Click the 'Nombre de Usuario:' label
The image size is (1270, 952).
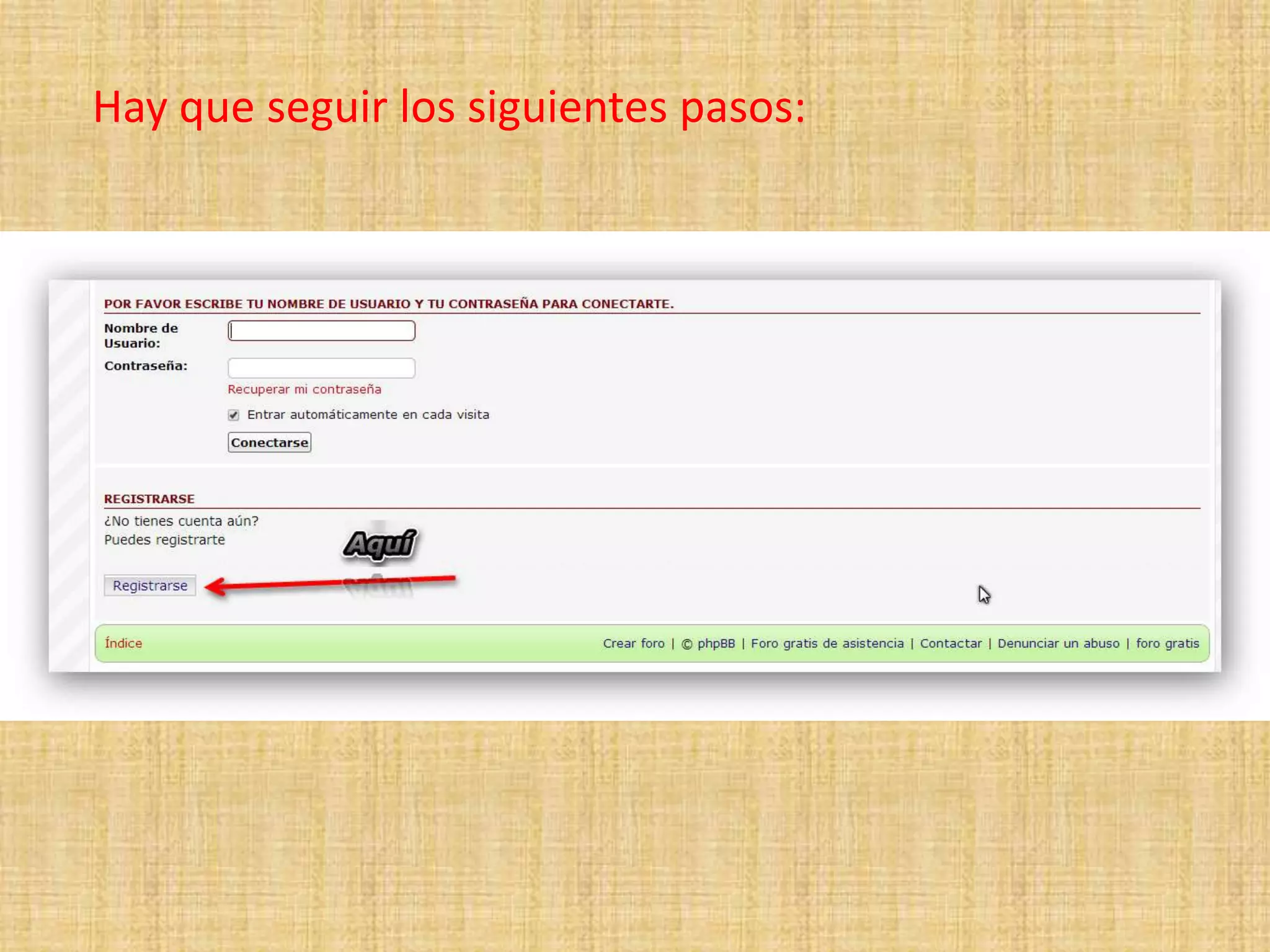pyautogui.click(x=141, y=335)
